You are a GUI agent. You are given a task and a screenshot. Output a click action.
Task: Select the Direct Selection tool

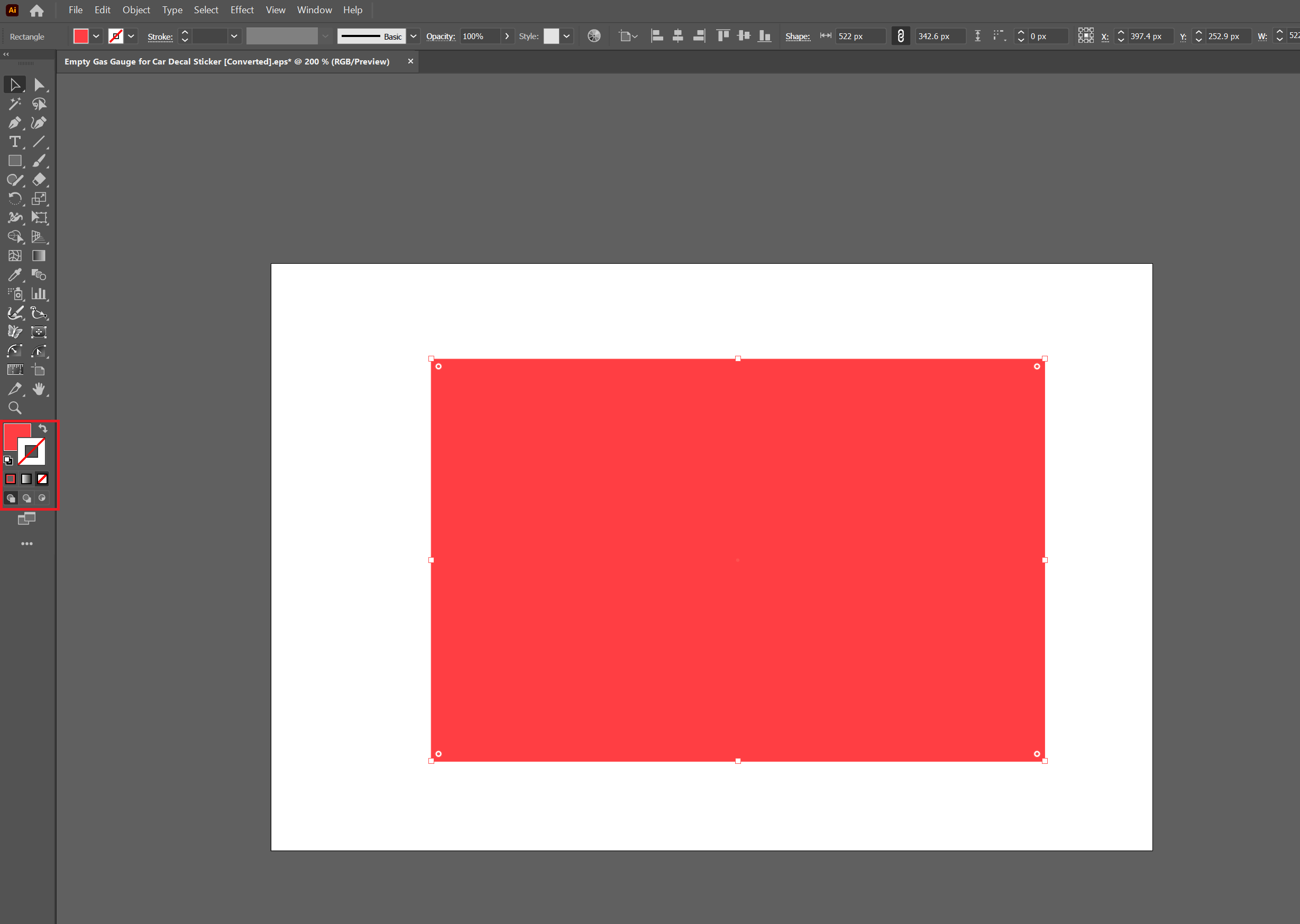coord(39,85)
